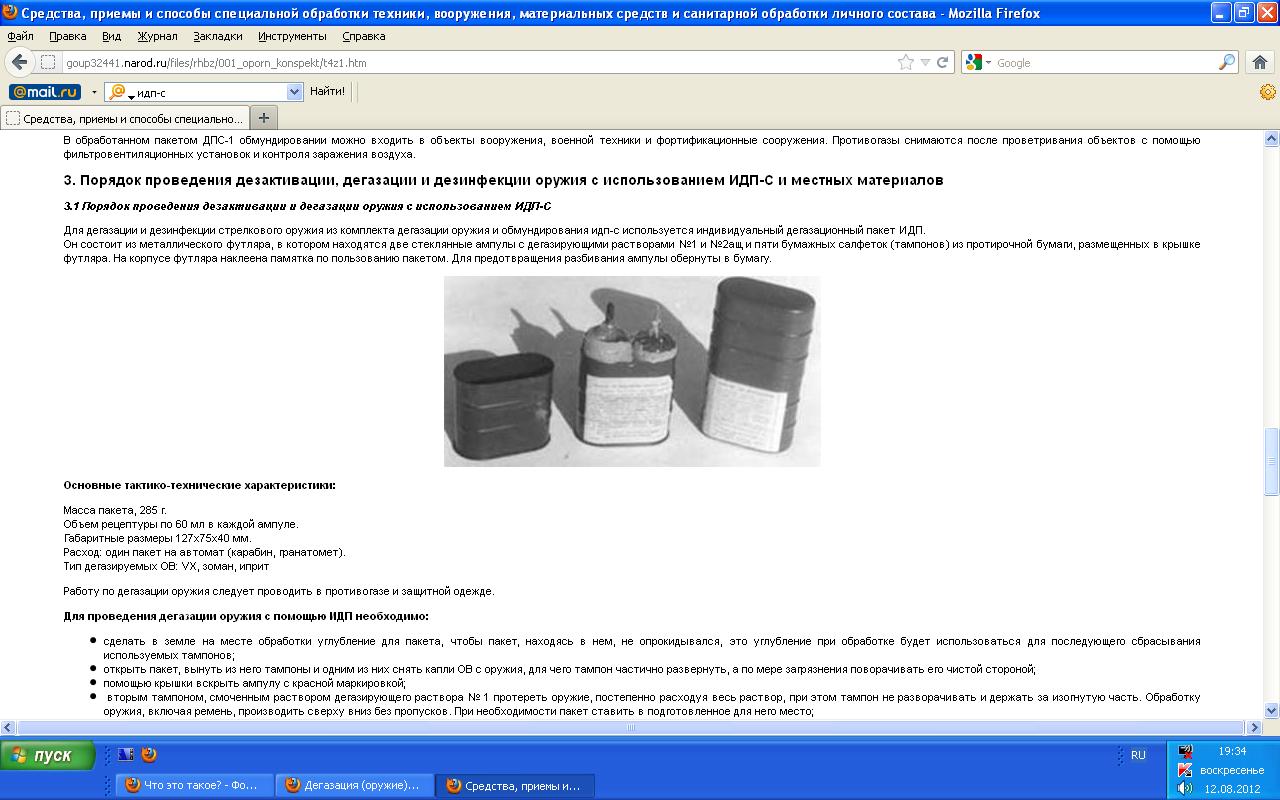
Task: Click the search magnifier in Google box
Action: 1226,62
